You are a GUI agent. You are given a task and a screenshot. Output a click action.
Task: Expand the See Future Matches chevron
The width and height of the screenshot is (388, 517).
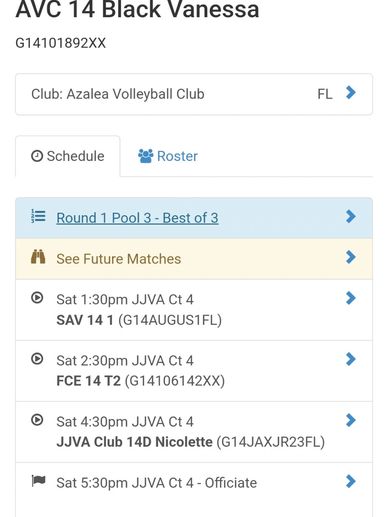pos(351,257)
